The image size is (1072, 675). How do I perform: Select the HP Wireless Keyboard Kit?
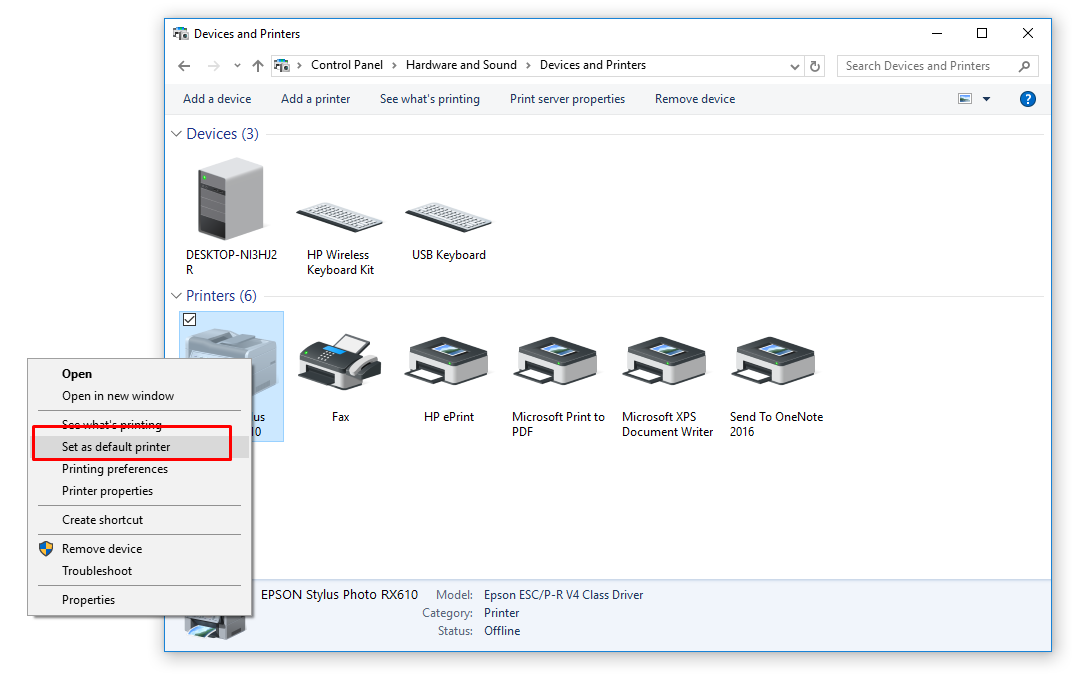339,213
